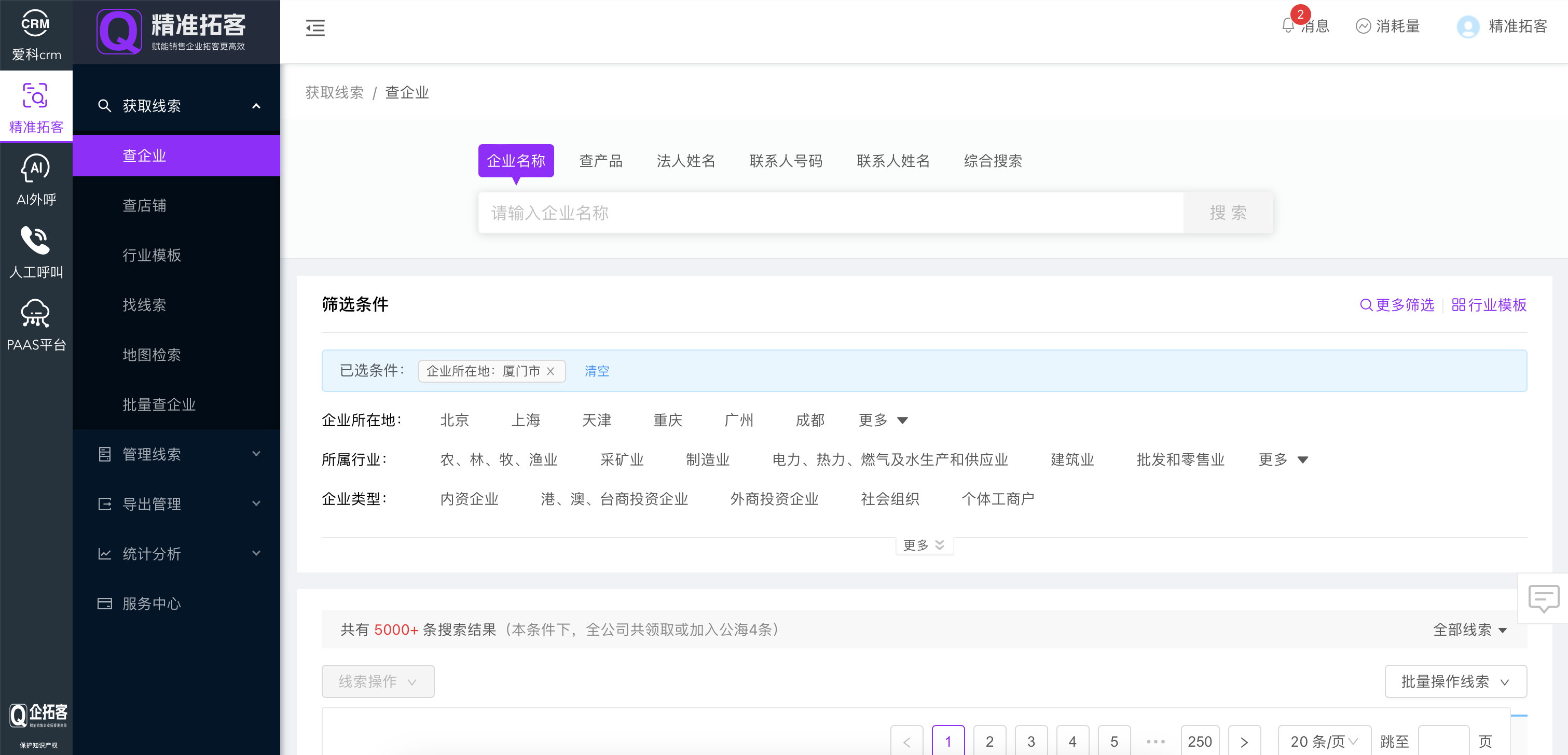Remove the 厦门市 location filter tag

click(551, 371)
